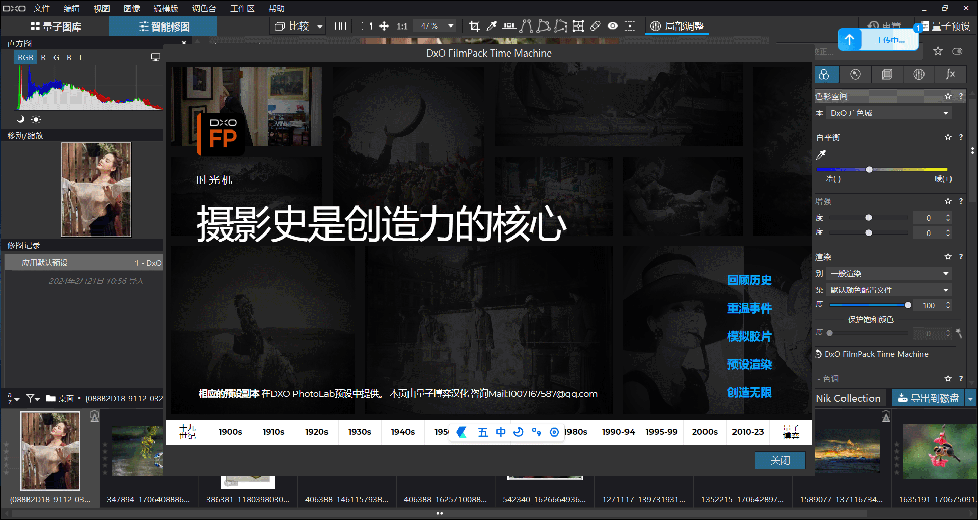Click DxO FP logo in Time Machine
978x520 pixels.
pyautogui.click(x=220, y=133)
